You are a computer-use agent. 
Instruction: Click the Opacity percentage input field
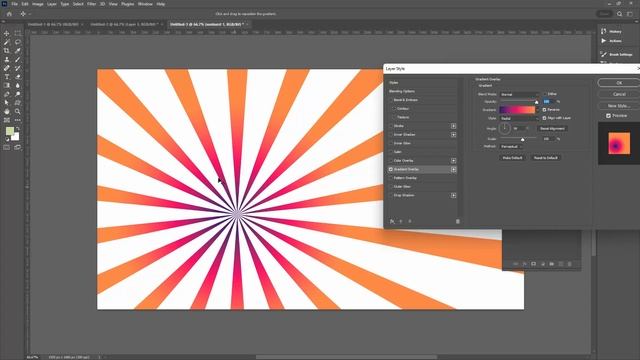(548, 102)
